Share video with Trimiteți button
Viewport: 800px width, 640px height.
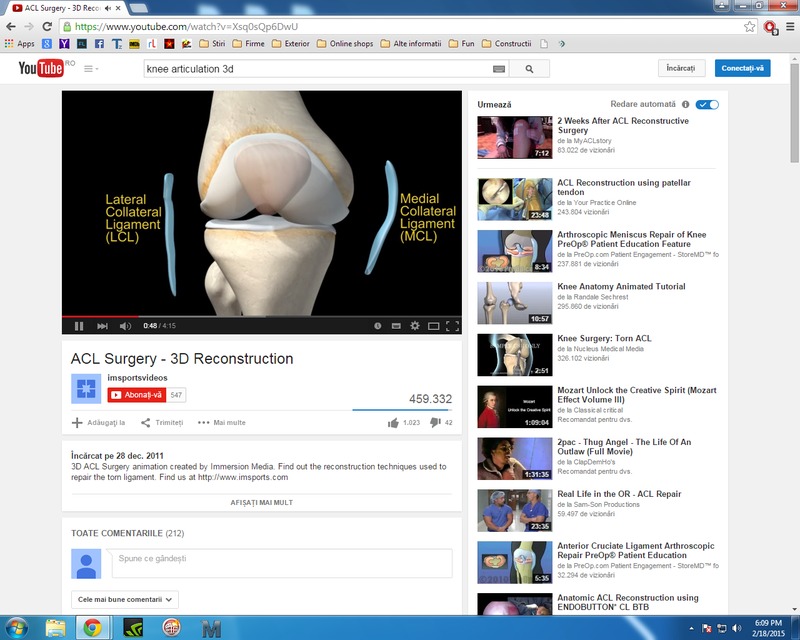click(x=162, y=423)
